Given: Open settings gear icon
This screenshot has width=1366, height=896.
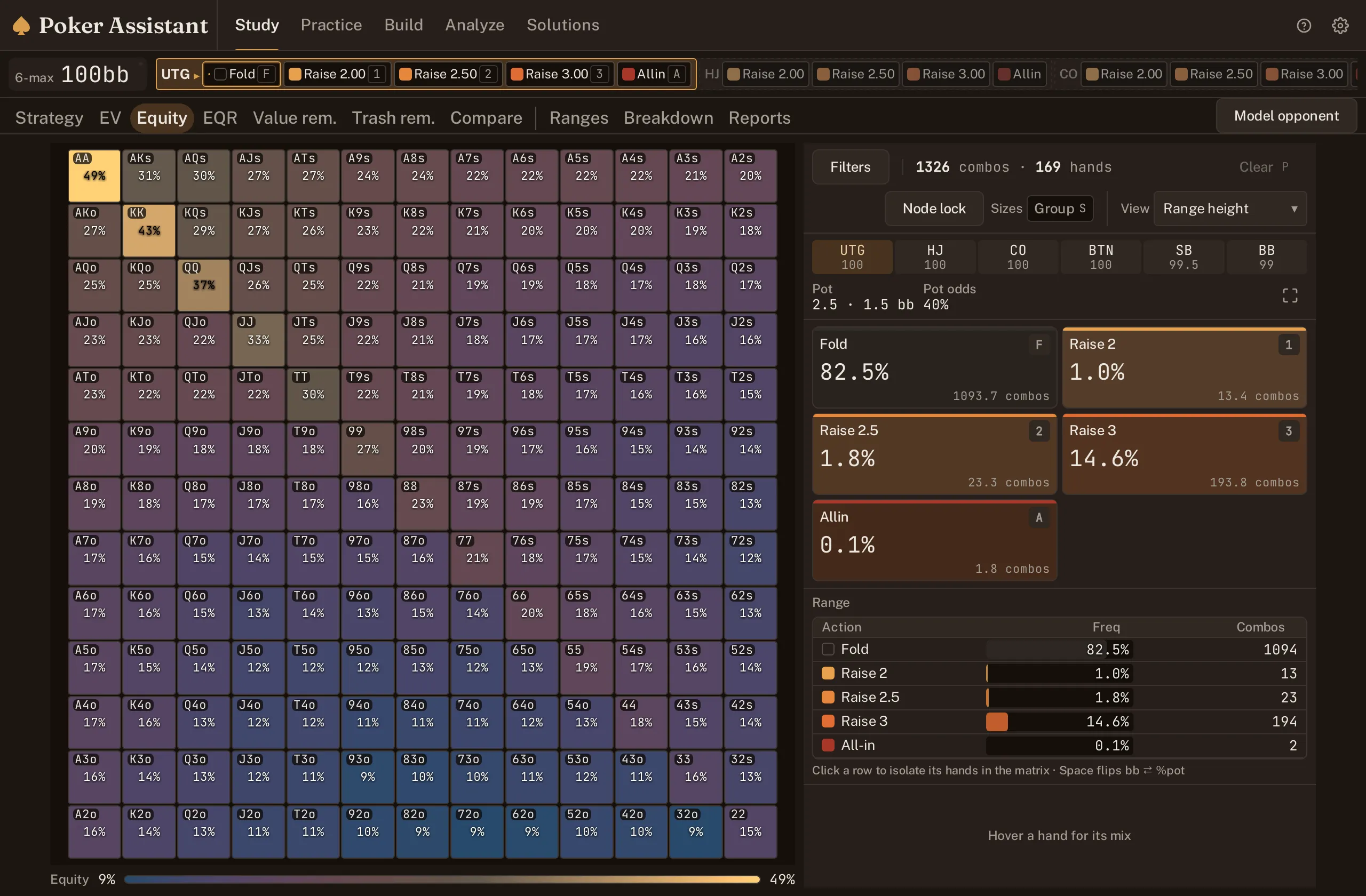Looking at the screenshot, I should click(1340, 25).
